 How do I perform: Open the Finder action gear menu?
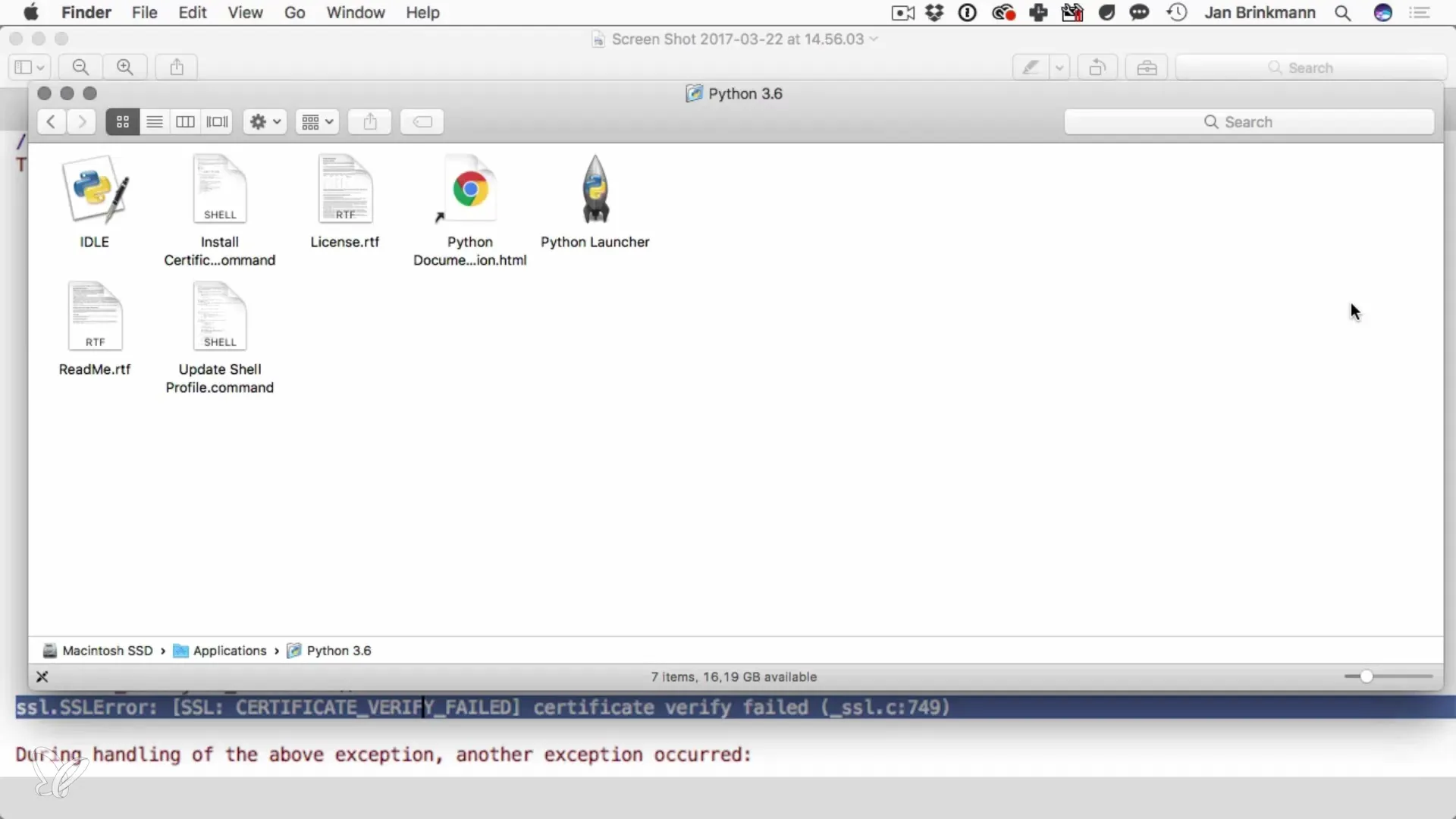click(x=265, y=122)
